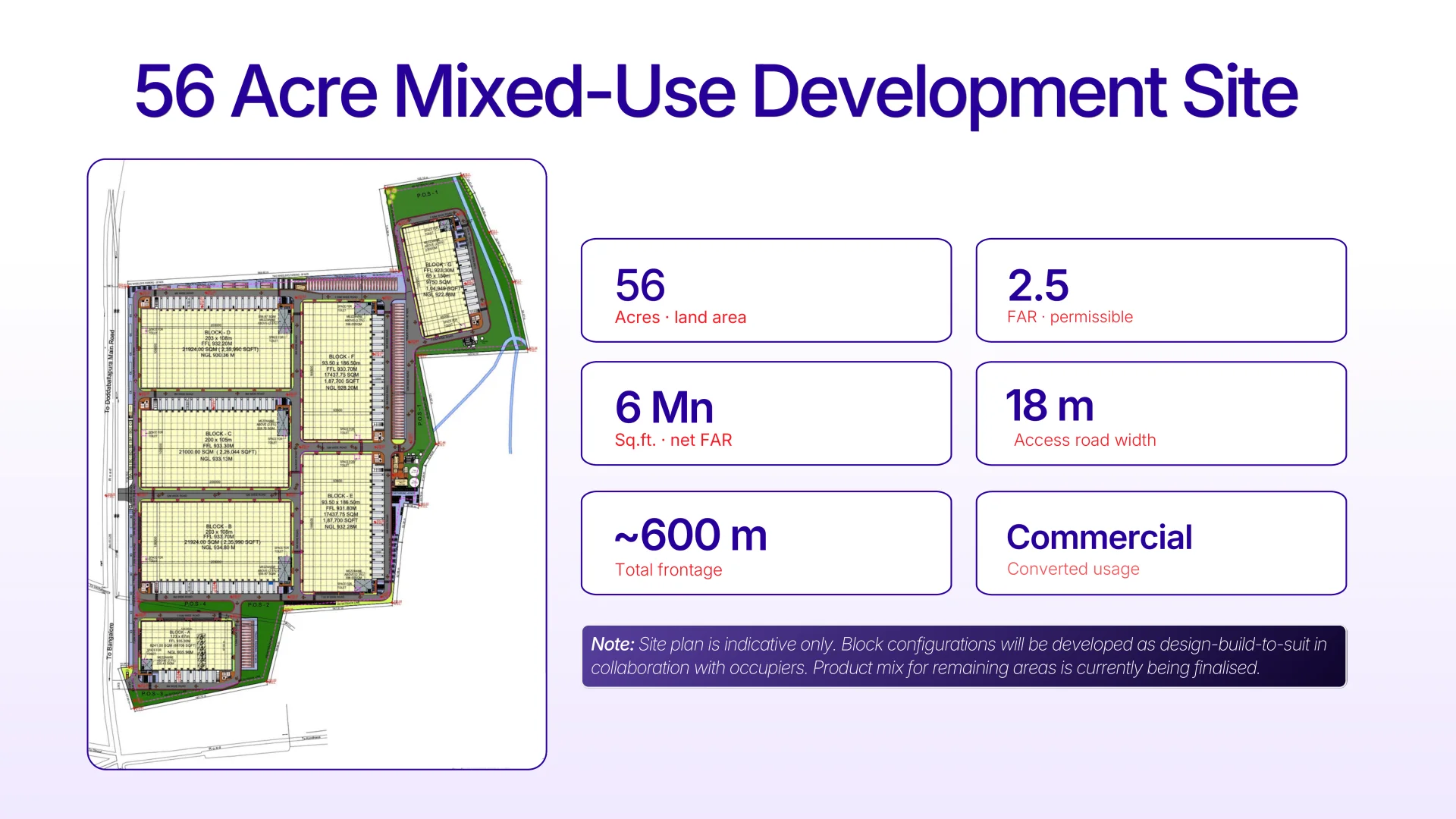The height and width of the screenshot is (819, 1456).
Task: Select the '~600 m Total frontage' card
Action: point(766,543)
